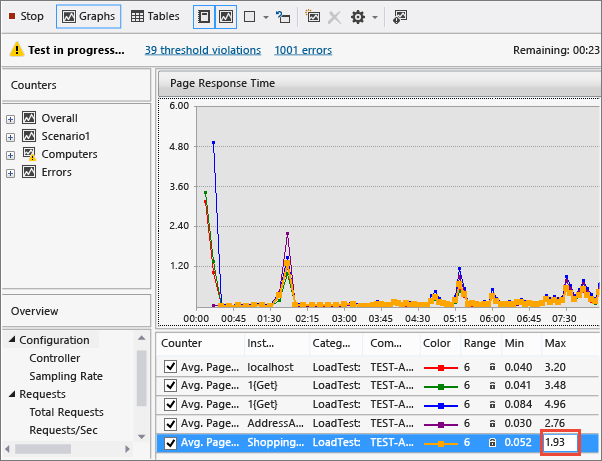Sort legend by Color column header
602x461 pixels.
[x=440, y=343]
